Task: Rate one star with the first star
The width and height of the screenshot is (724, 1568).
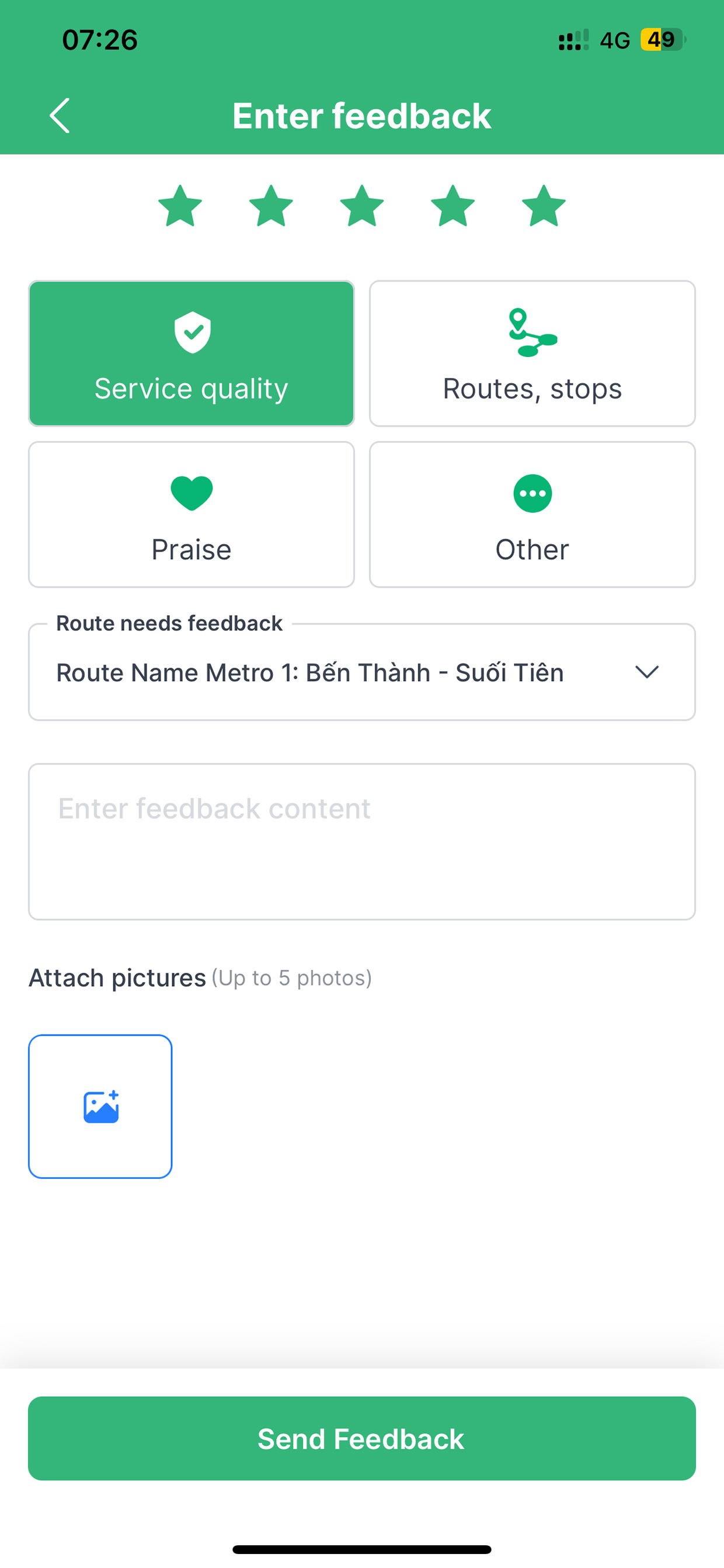Action: click(x=180, y=206)
